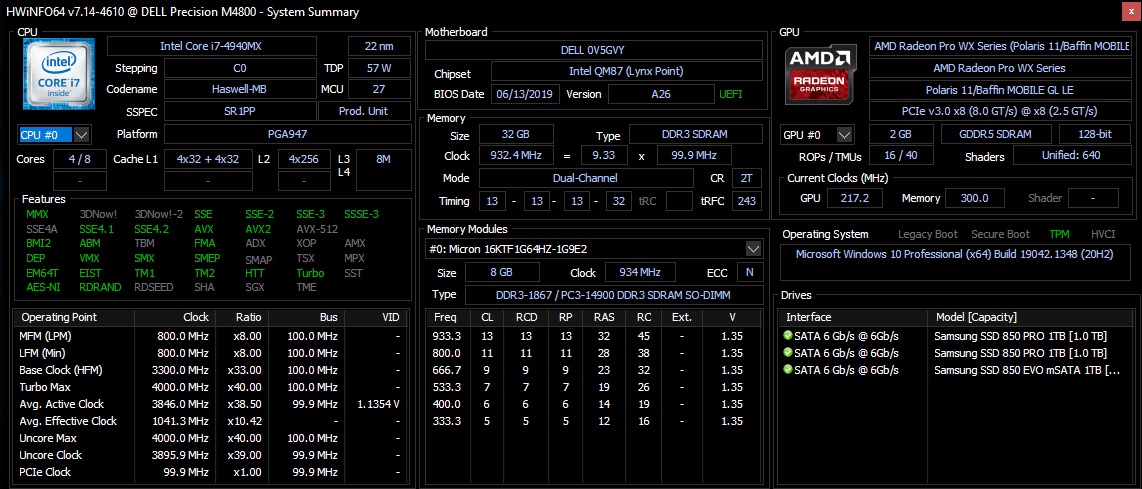This screenshot has height=489, width=1142.
Task: Click the Cores 4 / 8 value
Action: (x=80, y=159)
